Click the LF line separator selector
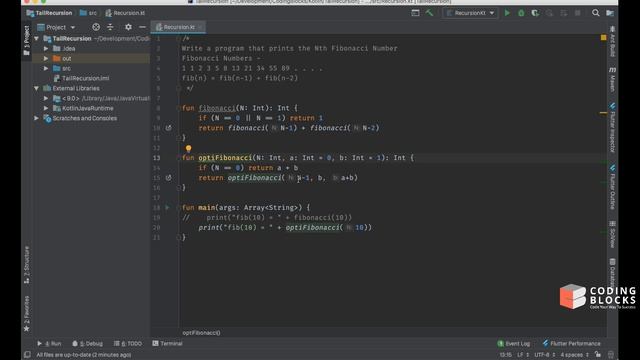 (523, 355)
